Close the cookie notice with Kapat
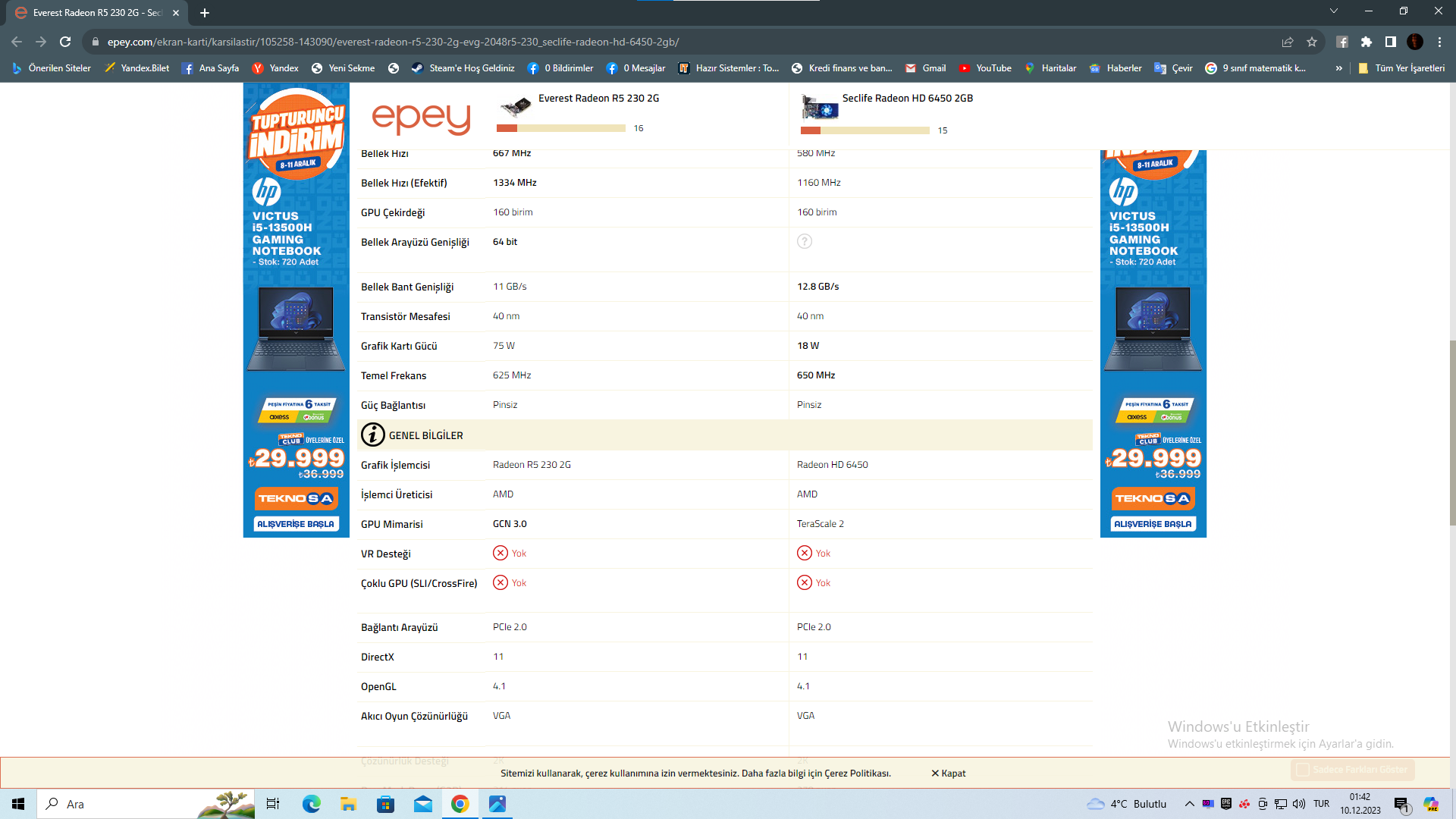 [x=948, y=773]
